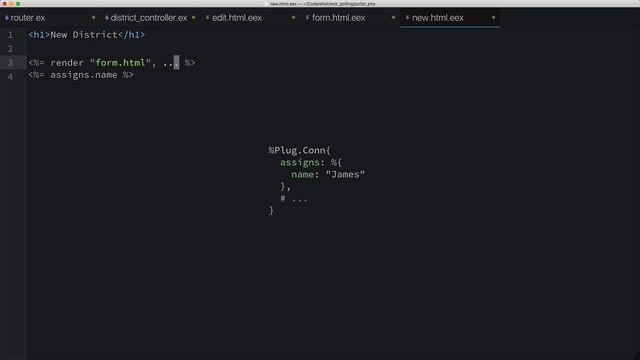The image size is (640, 360).
Task: Click the unsaved dot on district_controller.ex tab
Action: tap(193, 18)
